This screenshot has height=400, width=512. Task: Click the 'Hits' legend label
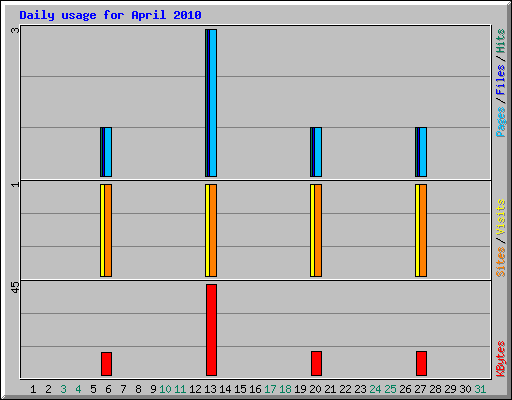pos(500,41)
